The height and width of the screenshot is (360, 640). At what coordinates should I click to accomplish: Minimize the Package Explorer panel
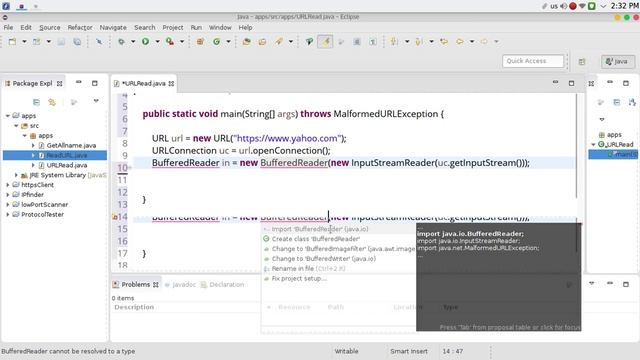point(78,82)
